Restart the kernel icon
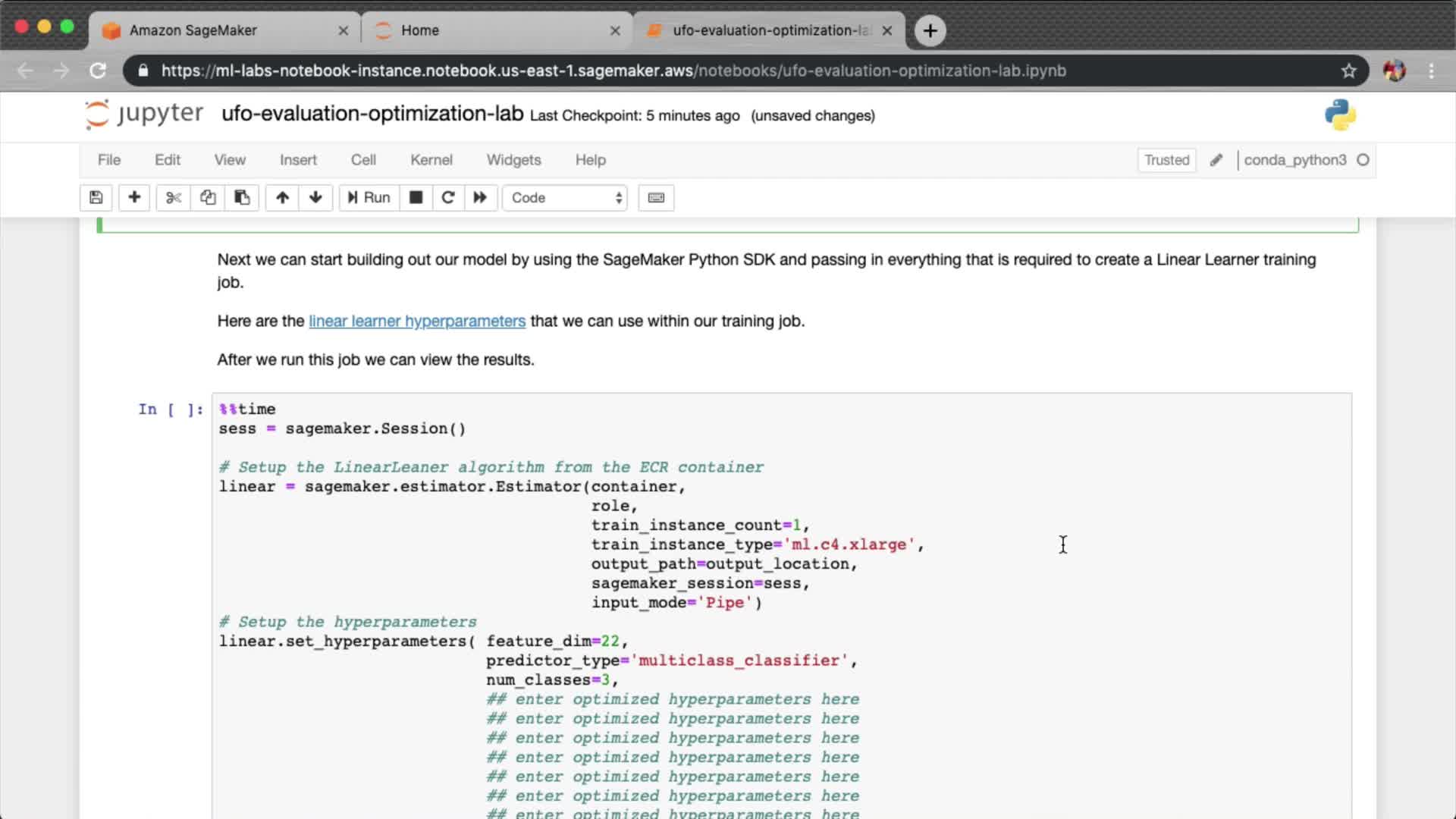1456x819 pixels. (x=448, y=198)
